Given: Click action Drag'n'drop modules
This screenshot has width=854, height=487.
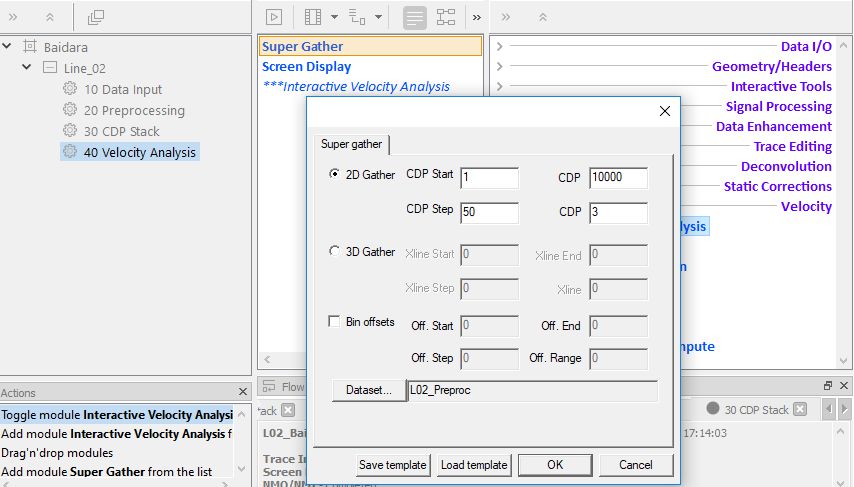Looking at the screenshot, I should (57, 453).
